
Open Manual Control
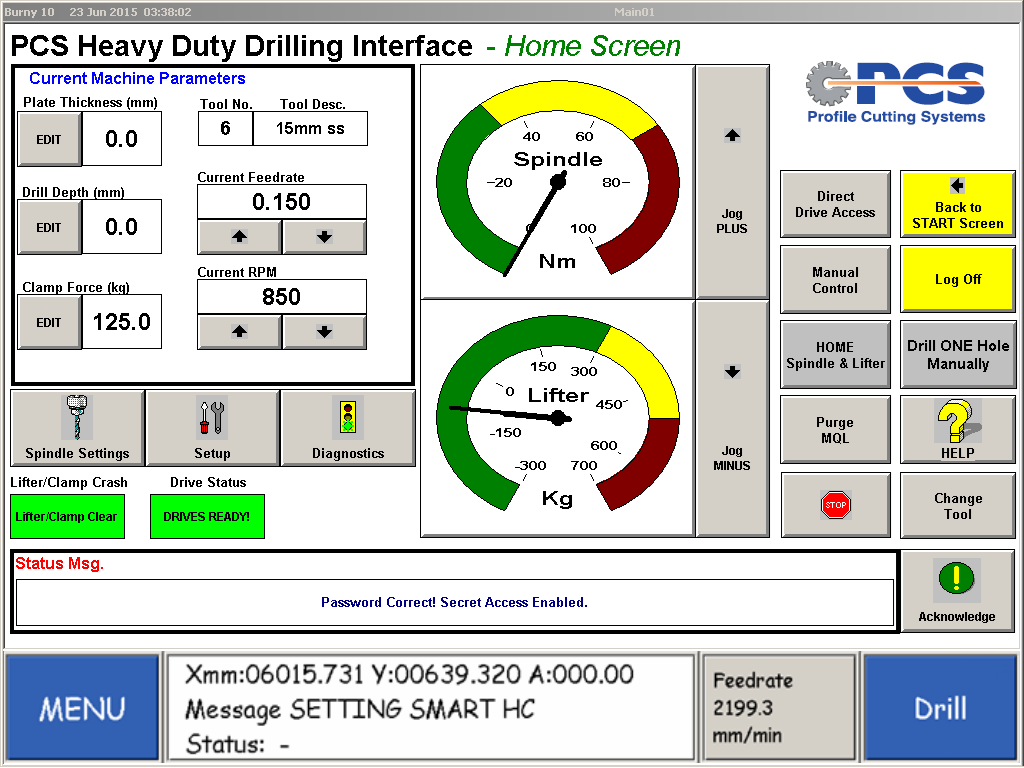835,280
